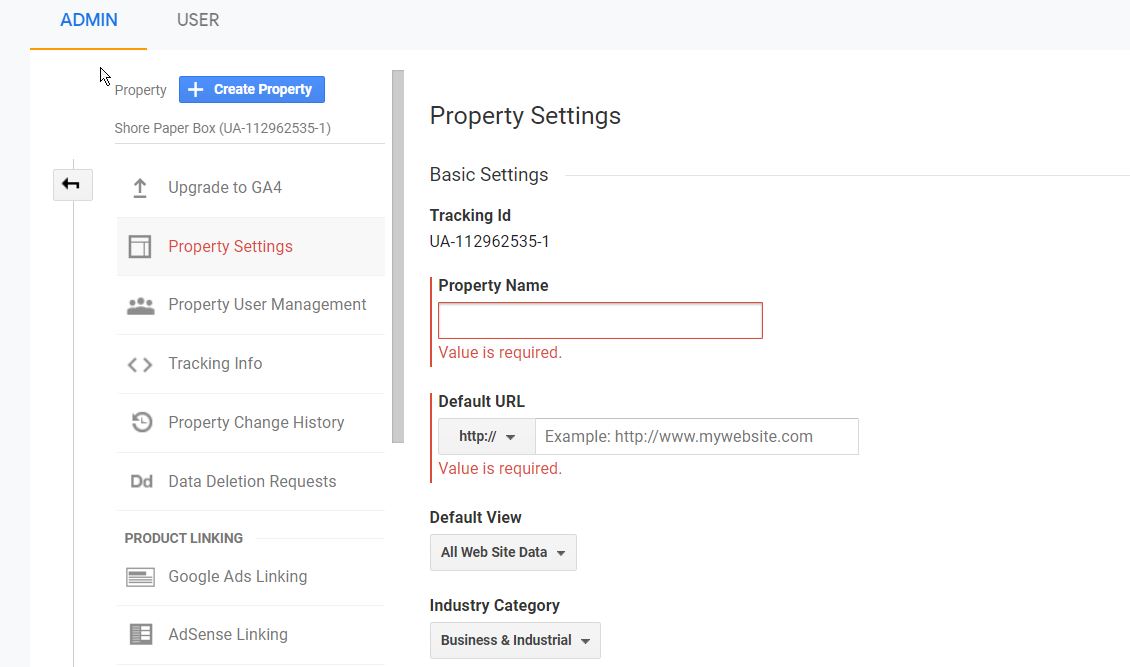Click the Data Deletion Requests Dd icon
The image size is (1130, 667).
141,482
